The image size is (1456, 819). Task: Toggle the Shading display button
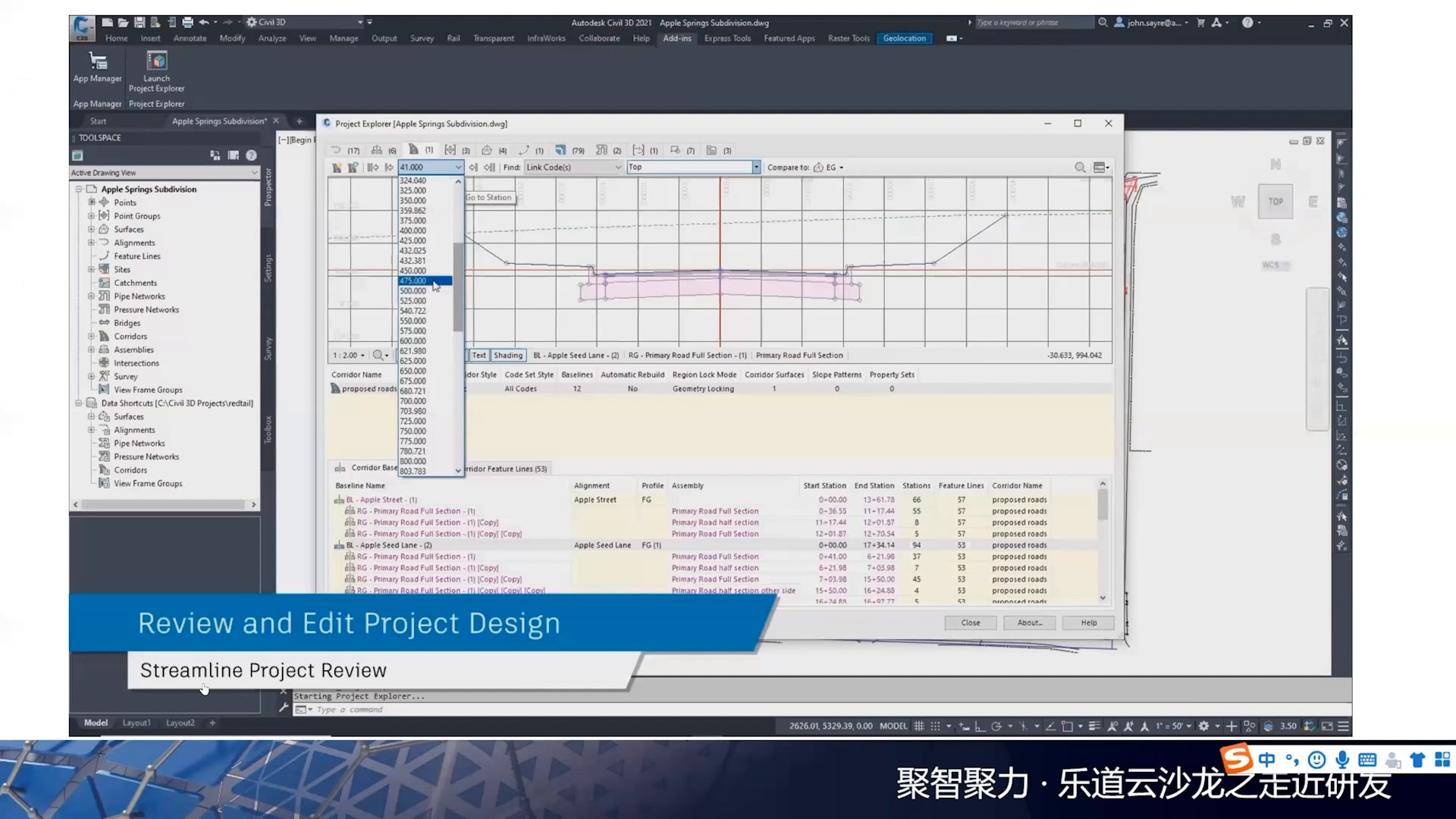point(508,355)
